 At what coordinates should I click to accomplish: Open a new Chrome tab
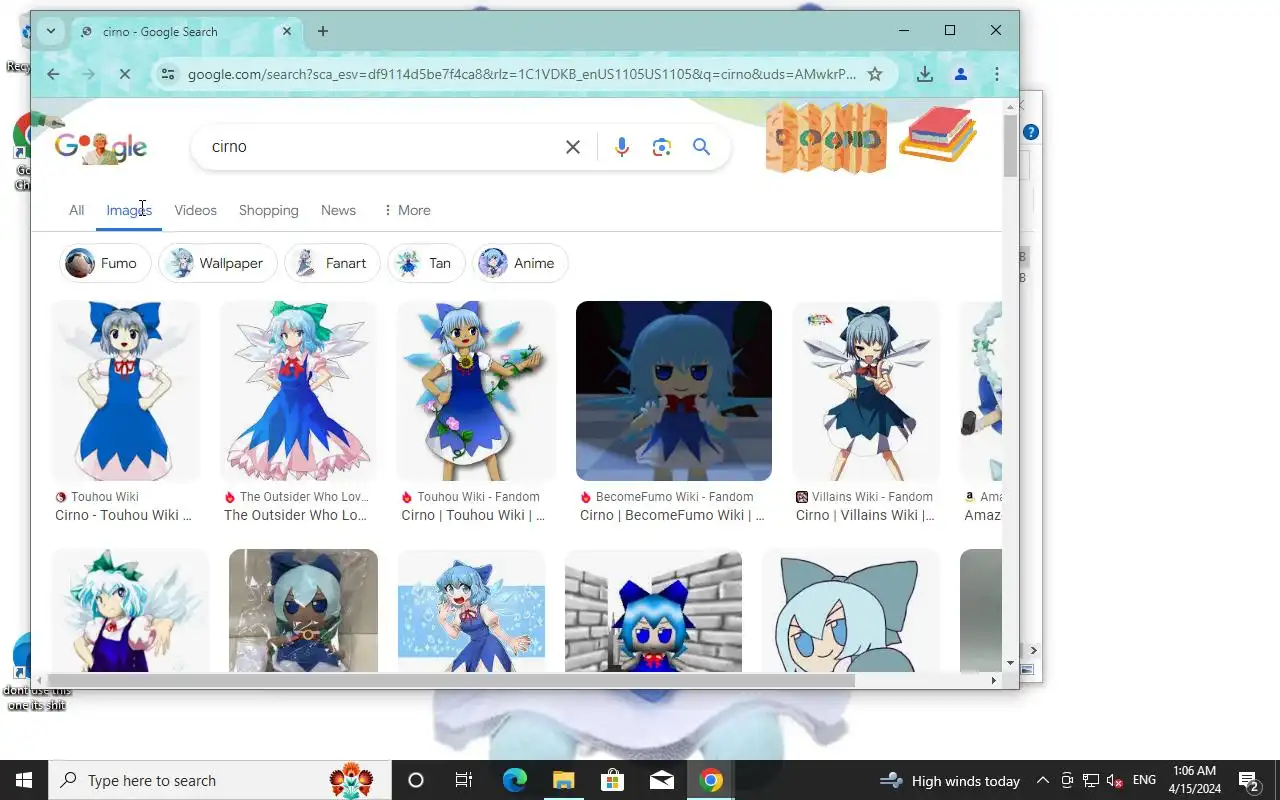tap(322, 31)
